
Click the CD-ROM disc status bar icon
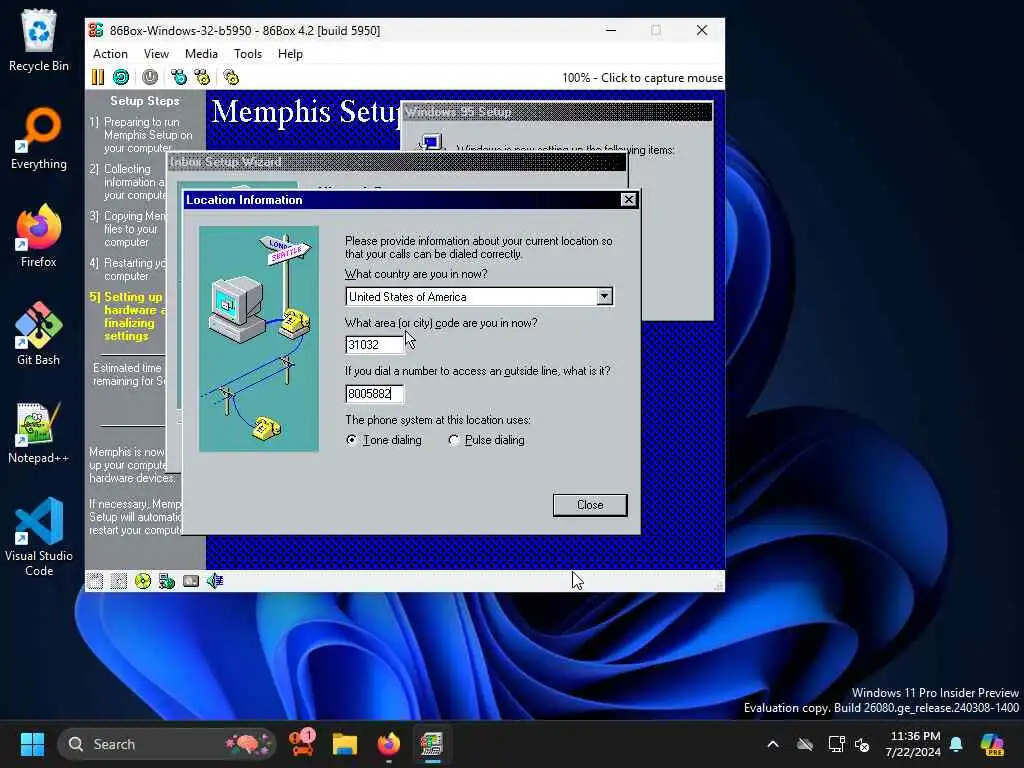point(142,581)
